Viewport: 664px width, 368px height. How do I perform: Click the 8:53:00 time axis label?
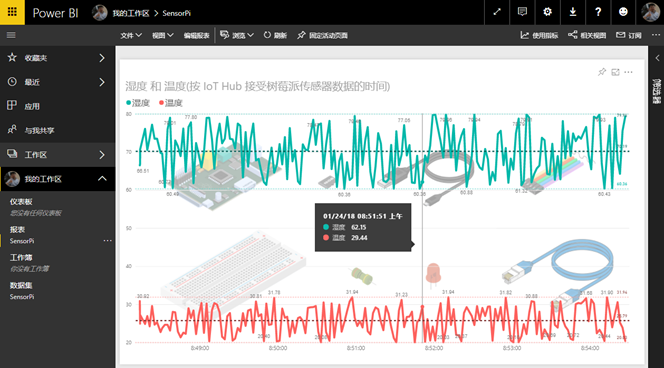(x=512, y=348)
